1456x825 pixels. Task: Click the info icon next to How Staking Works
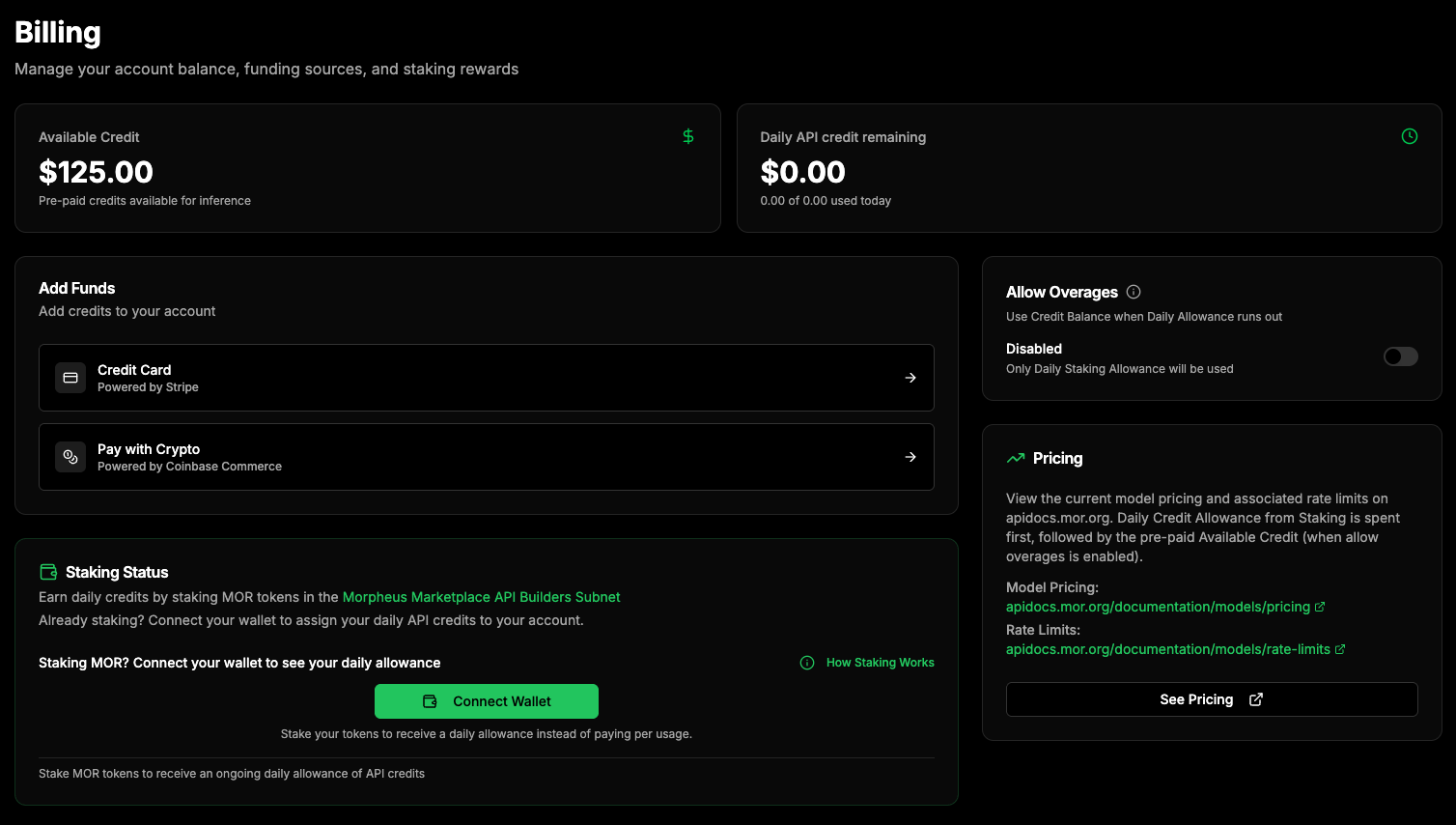(x=806, y=663)
